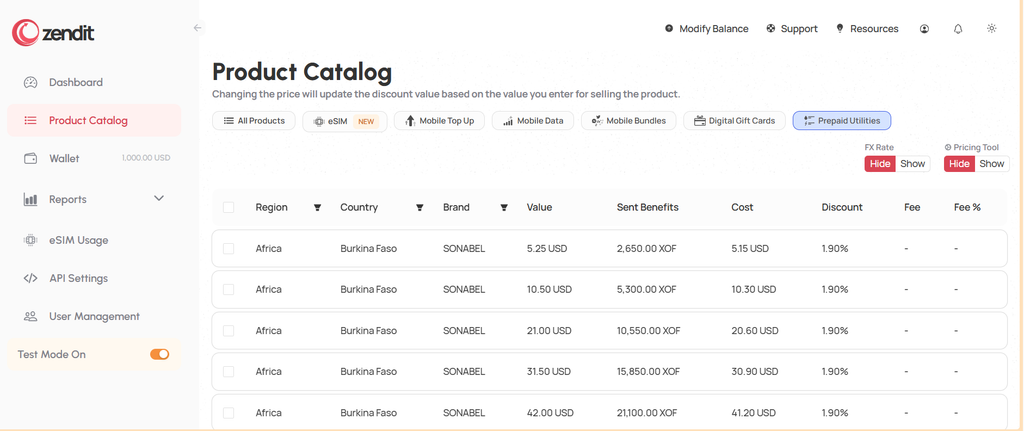This screenshot has height=431, width=1024.
Task: Select the Mobile Bundles tab
Action: pos(628,121)
